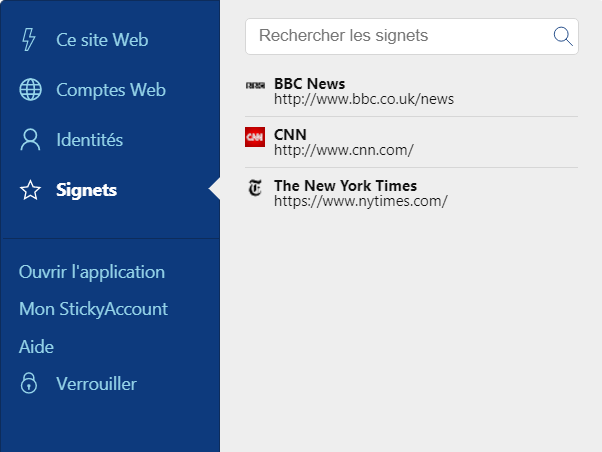
Task: Focus the Rechercher les signets field
Action: pyautogui.click(x=412, y=36)
